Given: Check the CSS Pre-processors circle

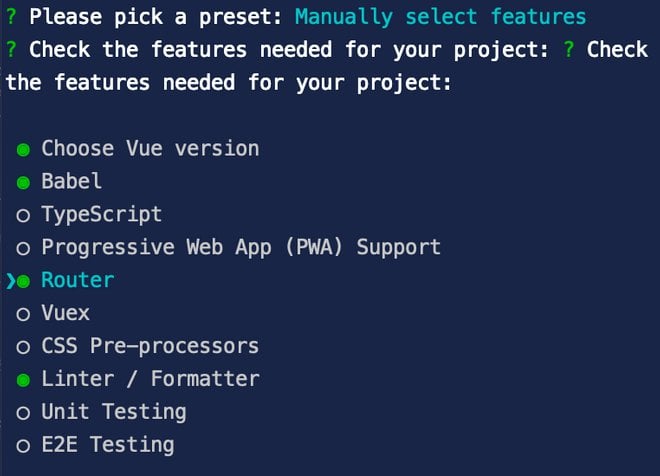Looking at the screenshot, I should click(23, 347).
